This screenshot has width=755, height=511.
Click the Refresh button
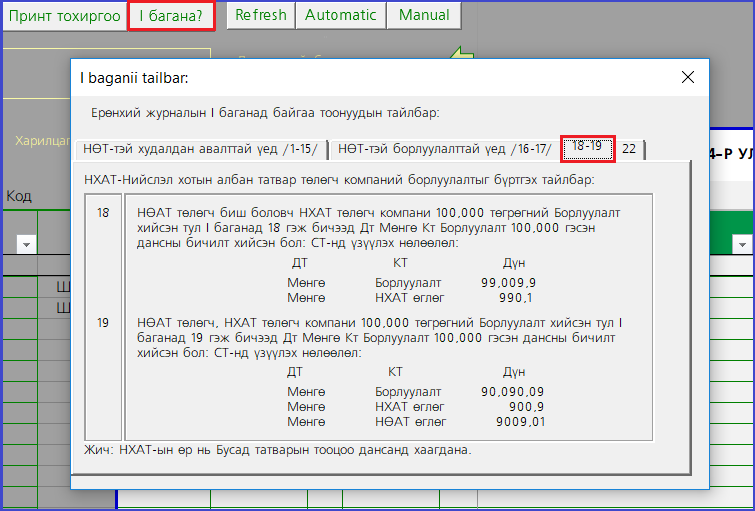260,15
